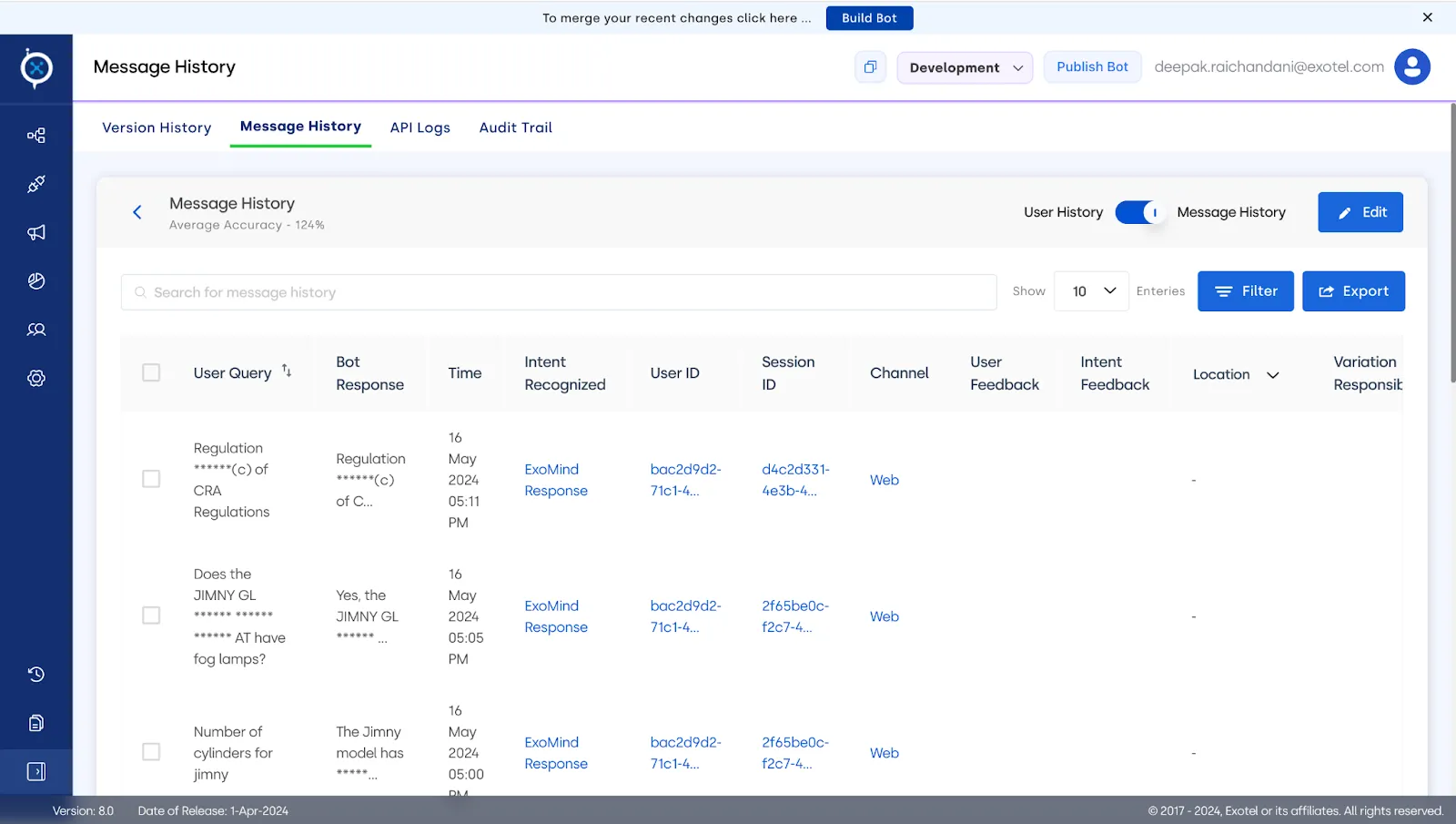
Task: Open the flow builder sidebar icon
Action: click(36, 136)
